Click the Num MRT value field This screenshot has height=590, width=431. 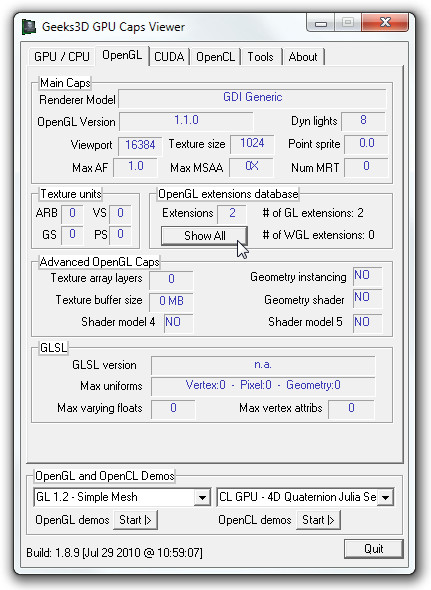point(366,167)
